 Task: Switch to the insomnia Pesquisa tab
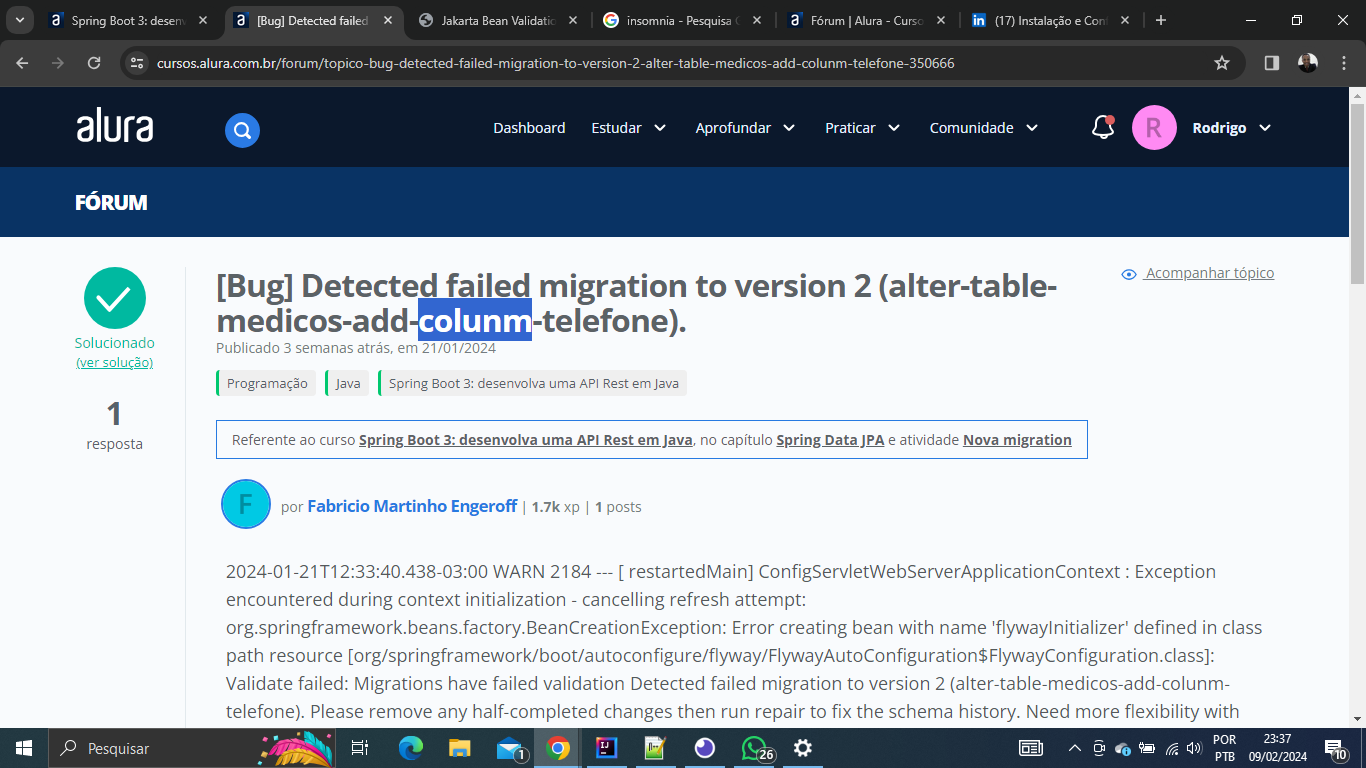pos(682,20)
